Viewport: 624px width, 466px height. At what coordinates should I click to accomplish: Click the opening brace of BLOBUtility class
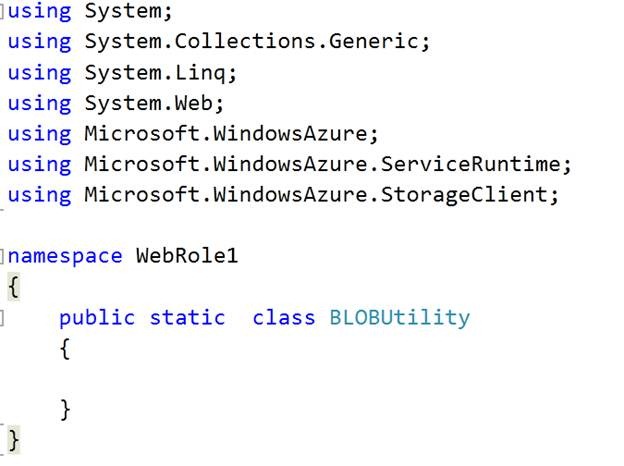[65, 349]
